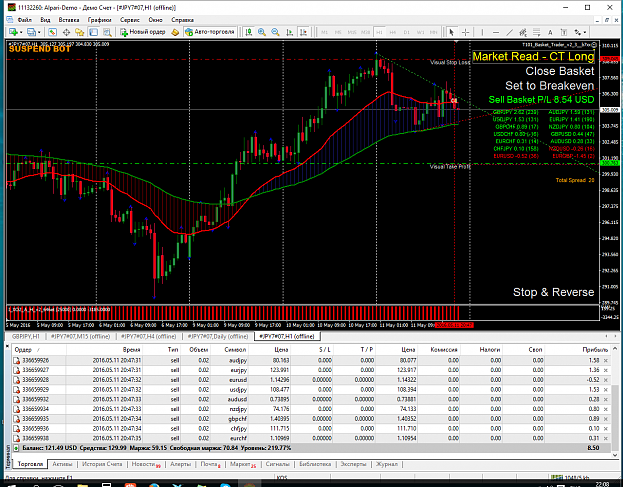This screenshot has height=487, width=625.
Task: Open the Вставка menu
Action: 69,20
